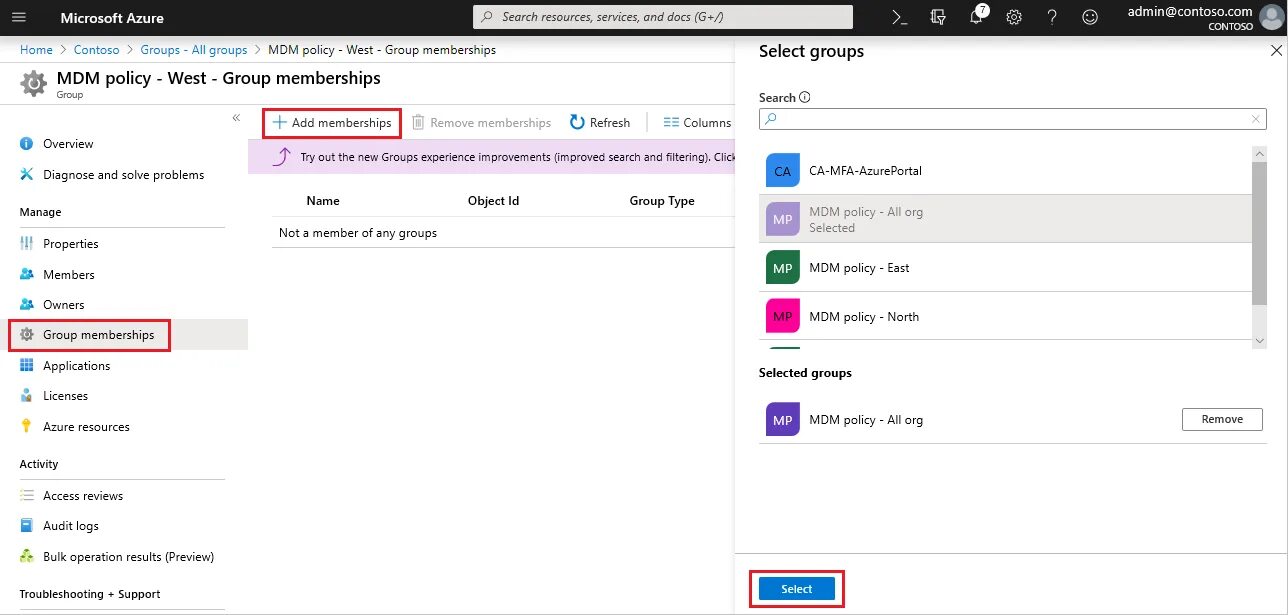
Task: Sort by the Name column header
Action: (x=323, y=201)
